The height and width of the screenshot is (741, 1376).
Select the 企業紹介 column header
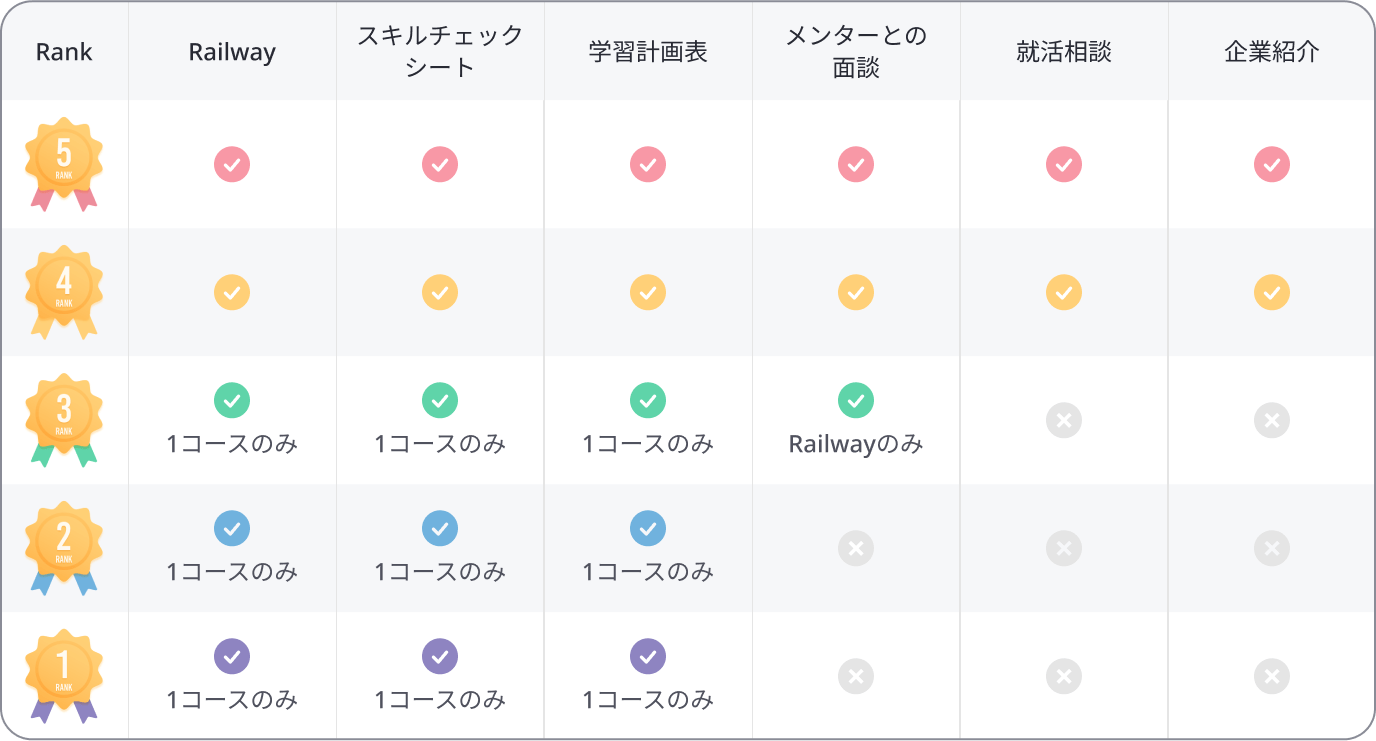1272,52
